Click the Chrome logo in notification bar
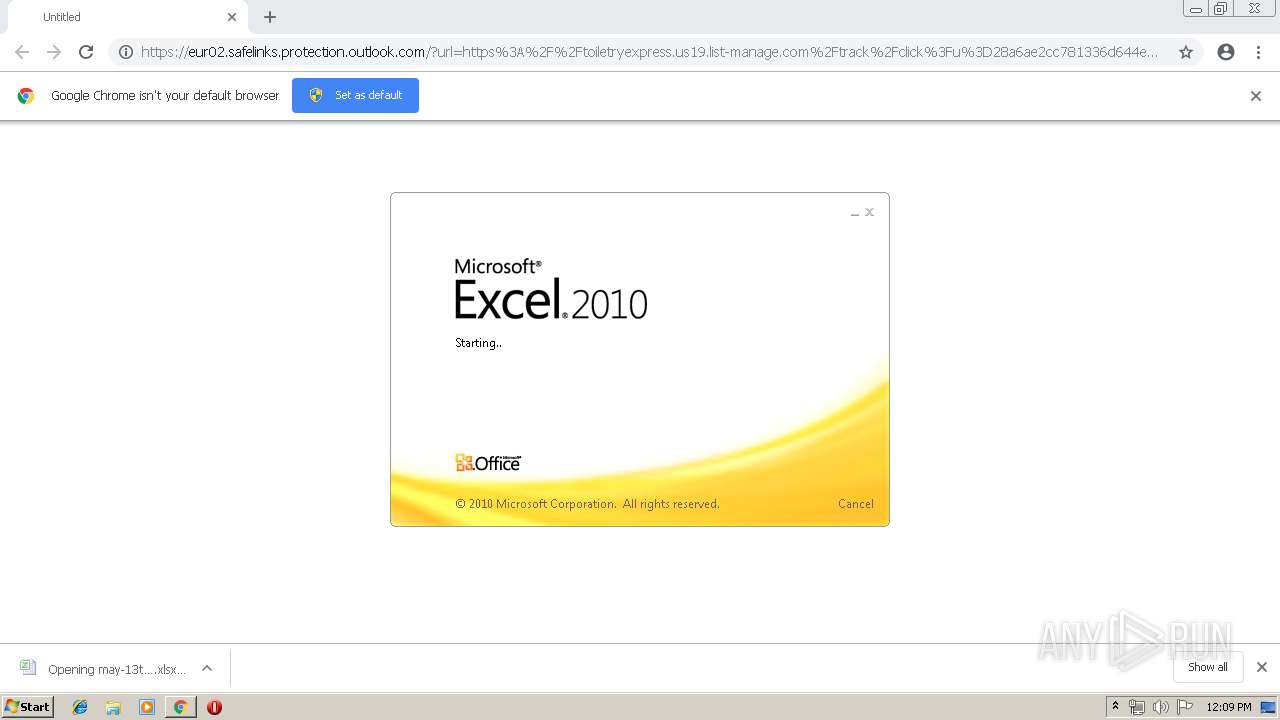The height and width of the screenshot is (720, 1280). pyautogui.click(x=26, y=96)
